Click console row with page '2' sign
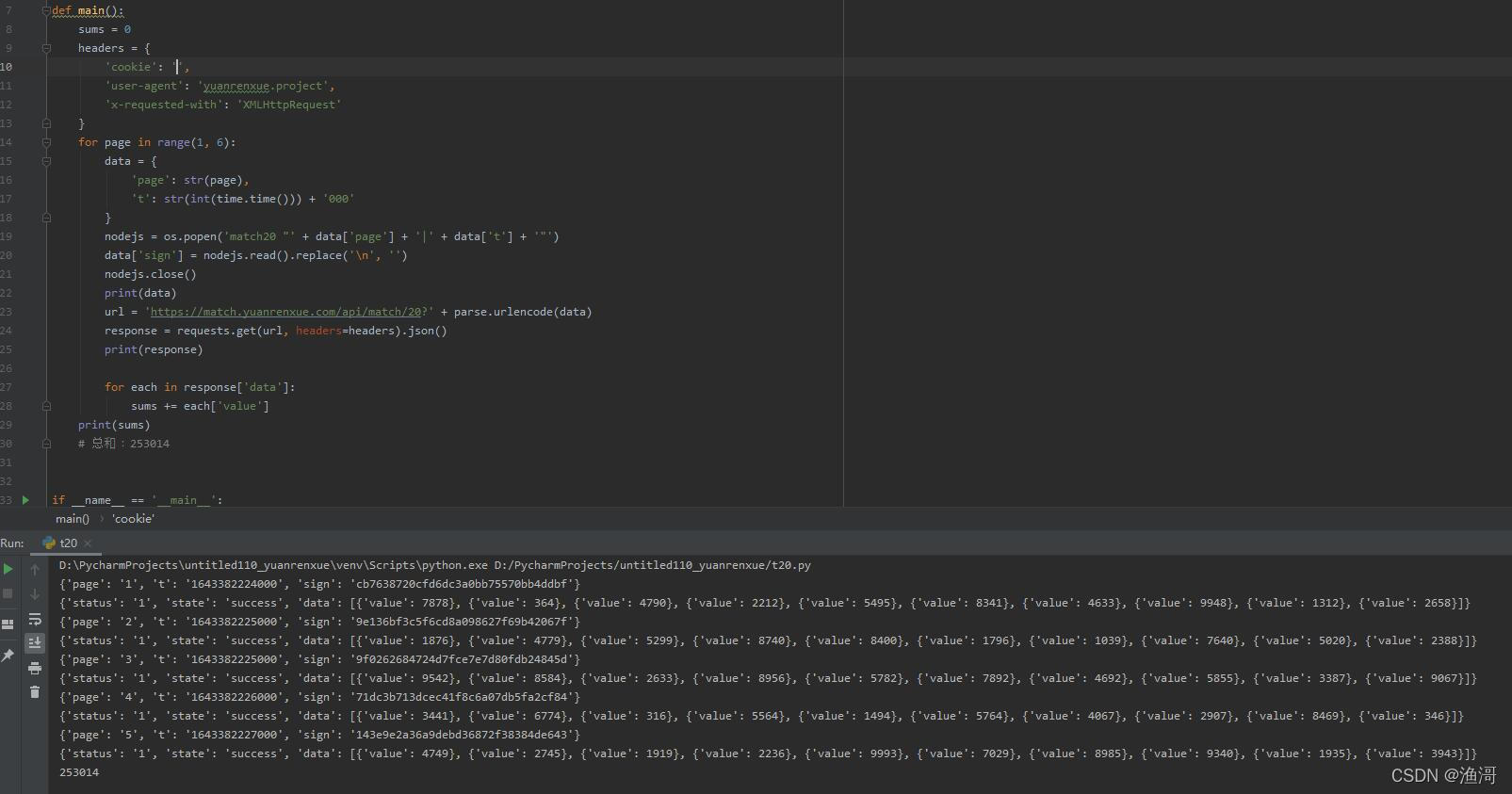 click(319, 622)
